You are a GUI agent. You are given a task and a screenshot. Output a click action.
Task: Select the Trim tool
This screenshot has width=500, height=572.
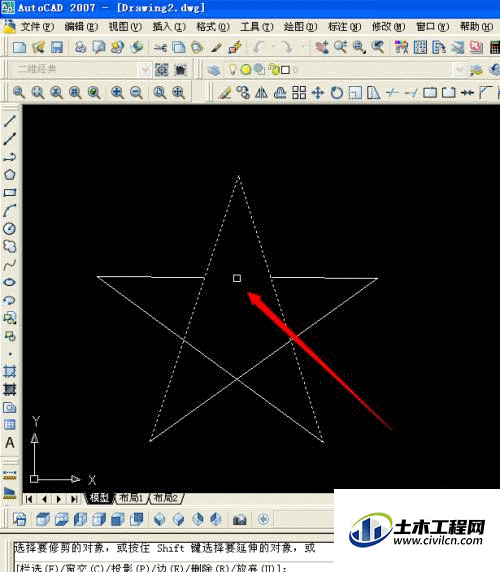(392, 93)
